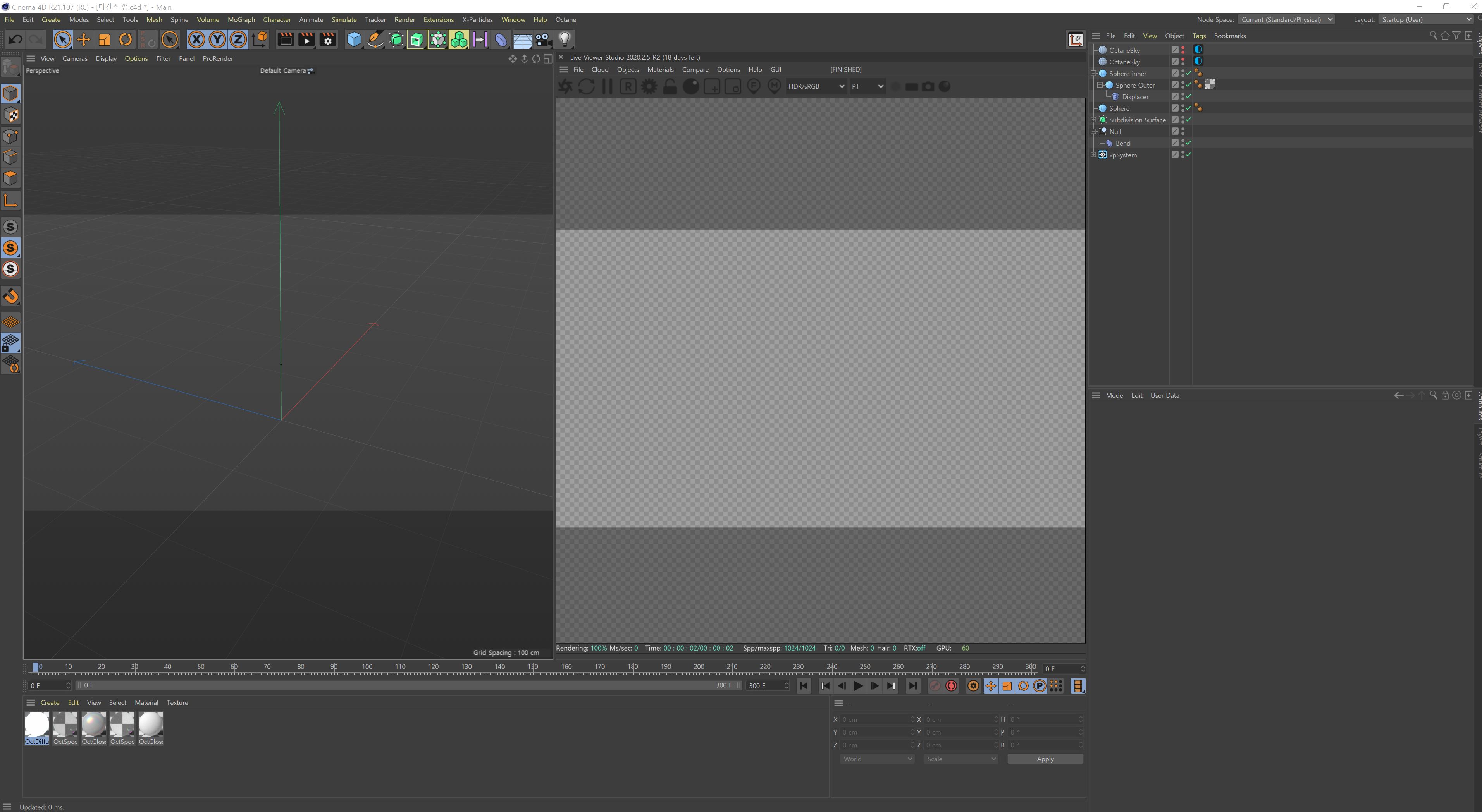Toggle enable checkmark for Displacer
The height and width of the screenshot is (812, 1482).
click(x=1189, y=97)
